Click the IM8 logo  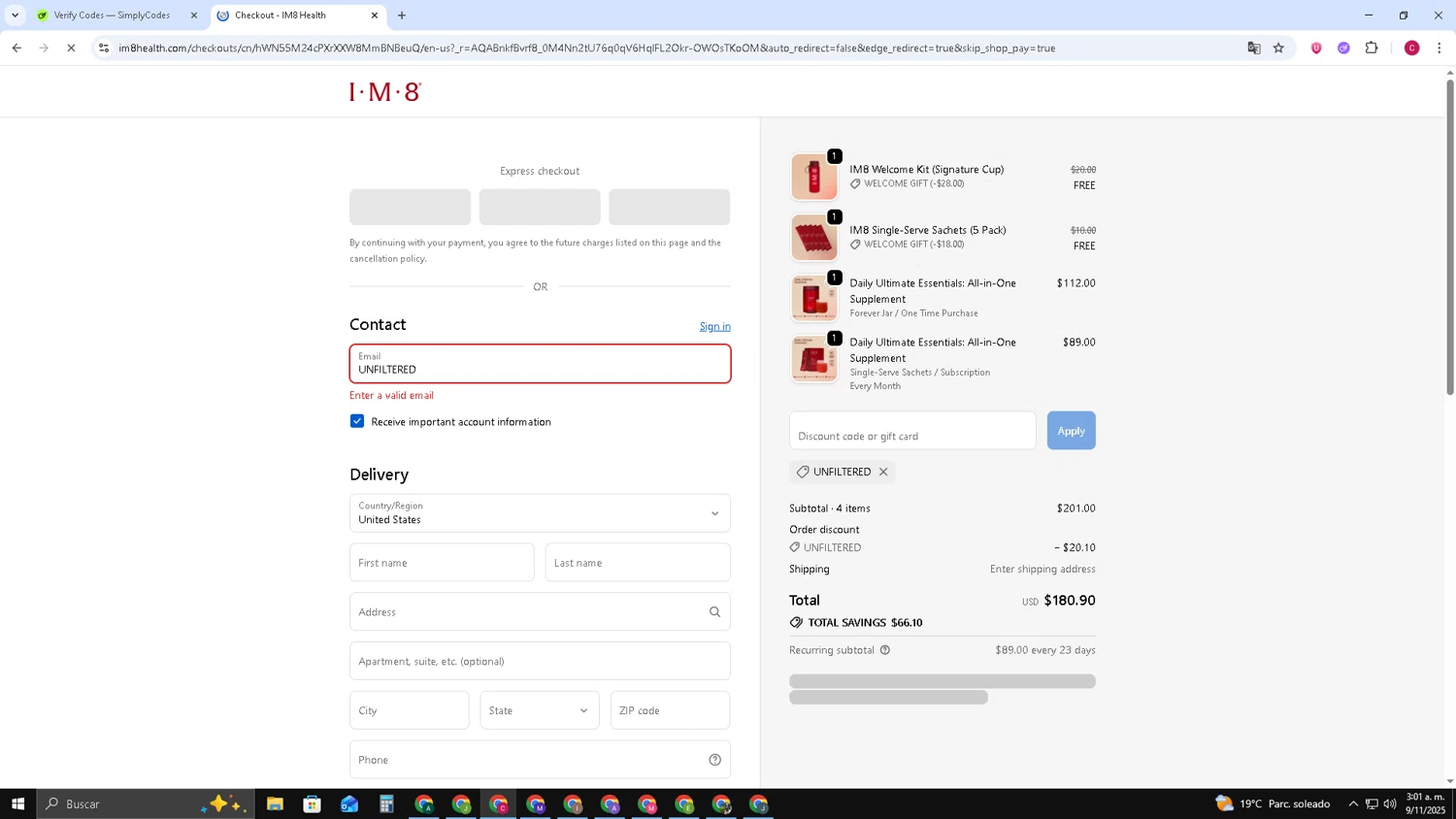coord(385,92)
